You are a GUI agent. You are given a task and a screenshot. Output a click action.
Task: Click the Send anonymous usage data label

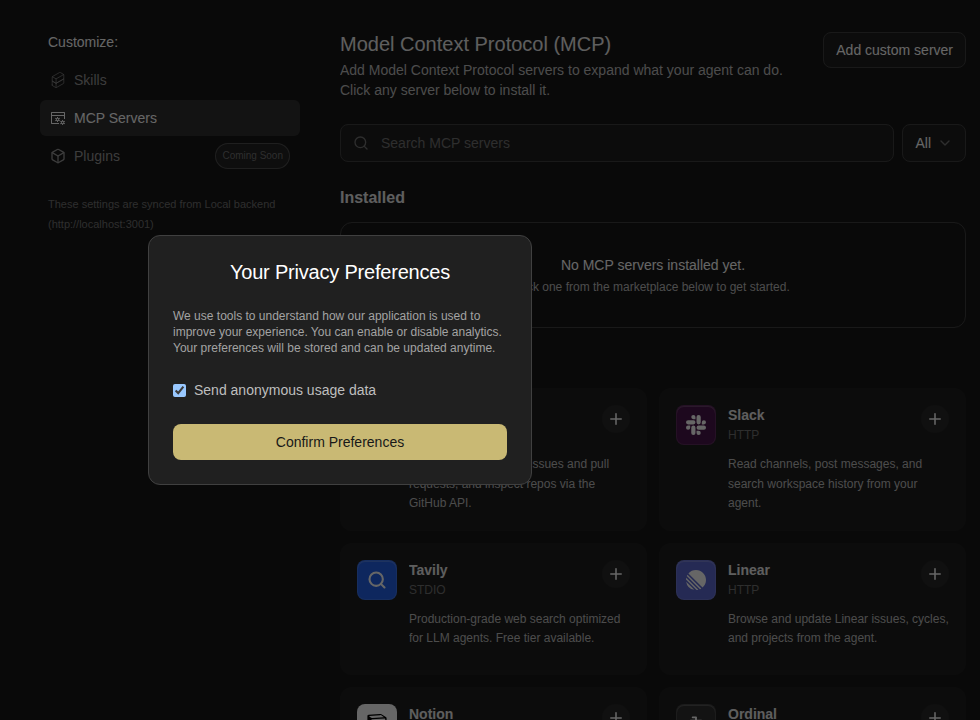coord(285,390)
